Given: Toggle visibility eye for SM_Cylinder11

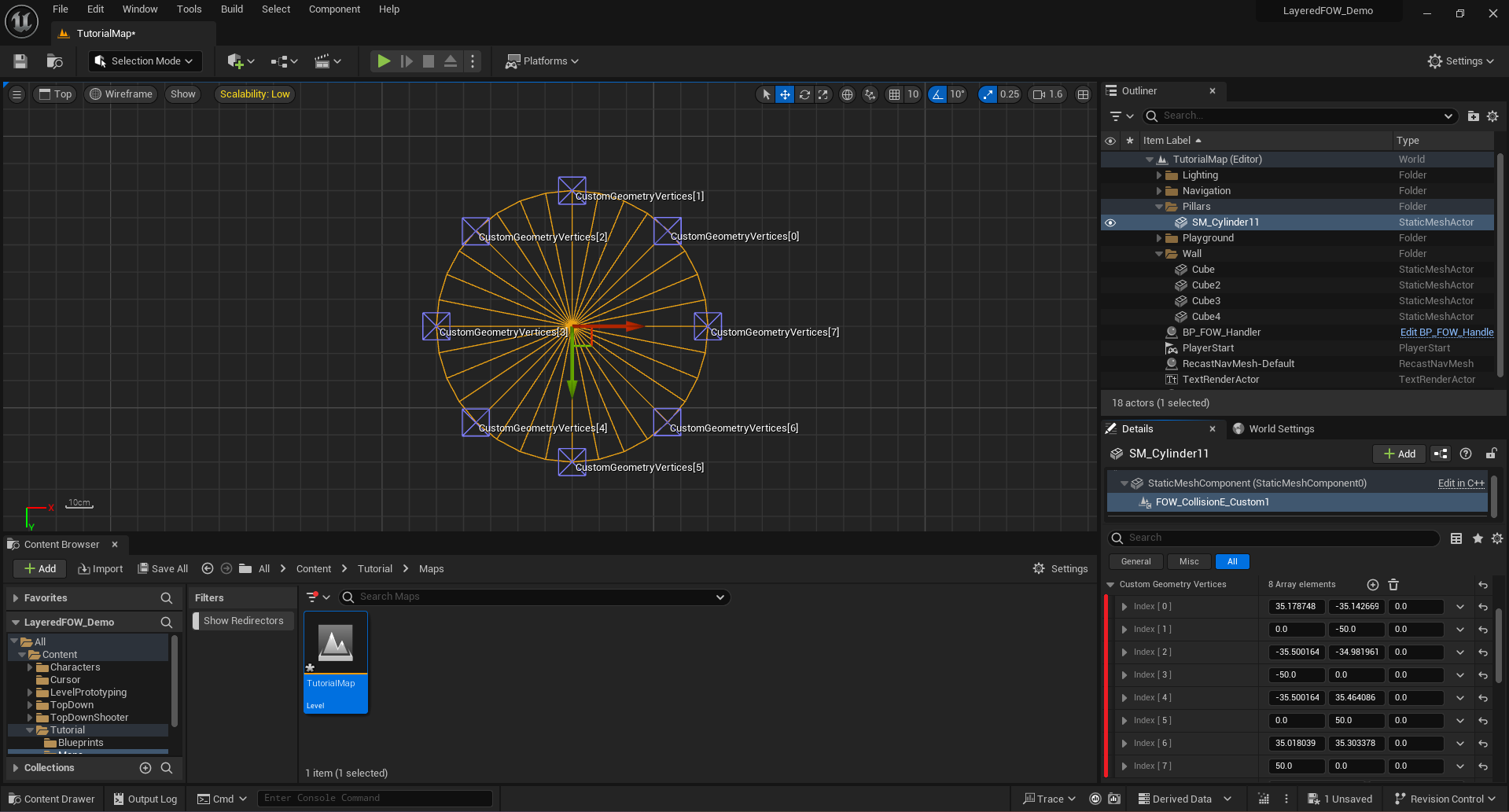Looking at the screenshot, I should click(x=1110, y=222).
